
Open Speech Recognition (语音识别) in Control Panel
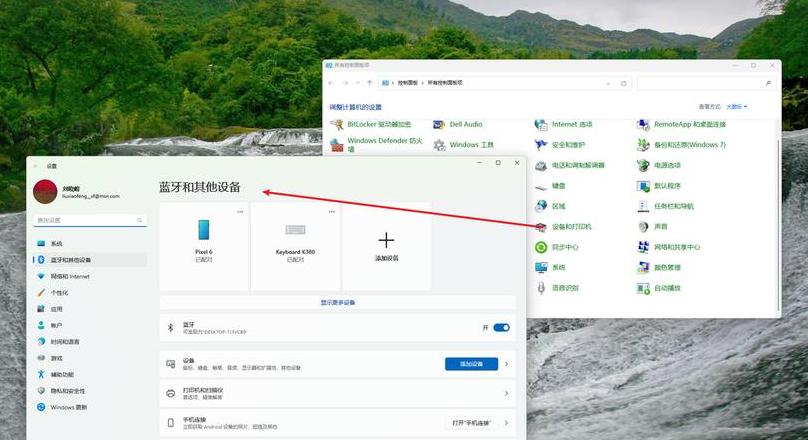click(x=557, y=288)
